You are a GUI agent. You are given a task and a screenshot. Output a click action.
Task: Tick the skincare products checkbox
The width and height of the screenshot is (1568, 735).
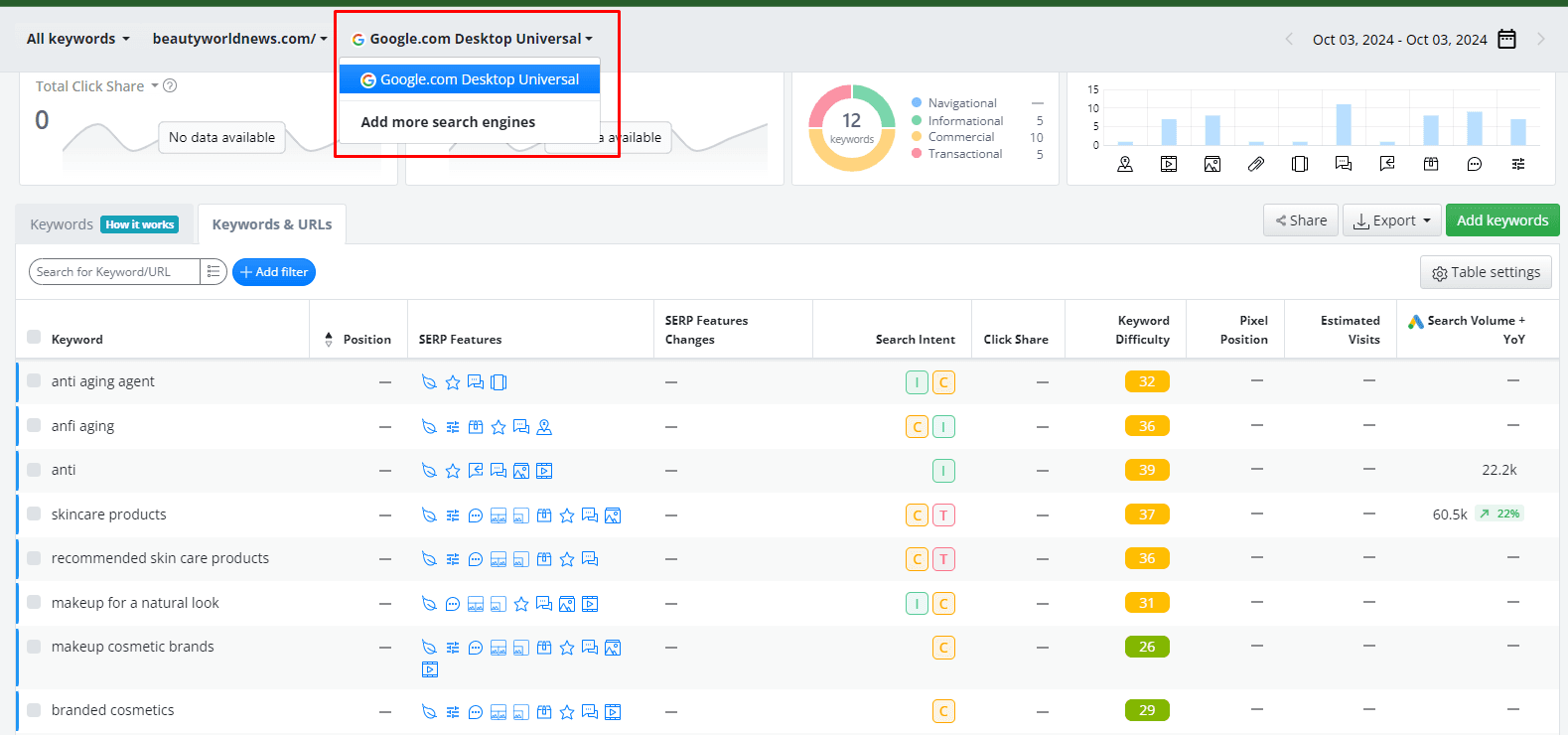(x=34, y=514)
